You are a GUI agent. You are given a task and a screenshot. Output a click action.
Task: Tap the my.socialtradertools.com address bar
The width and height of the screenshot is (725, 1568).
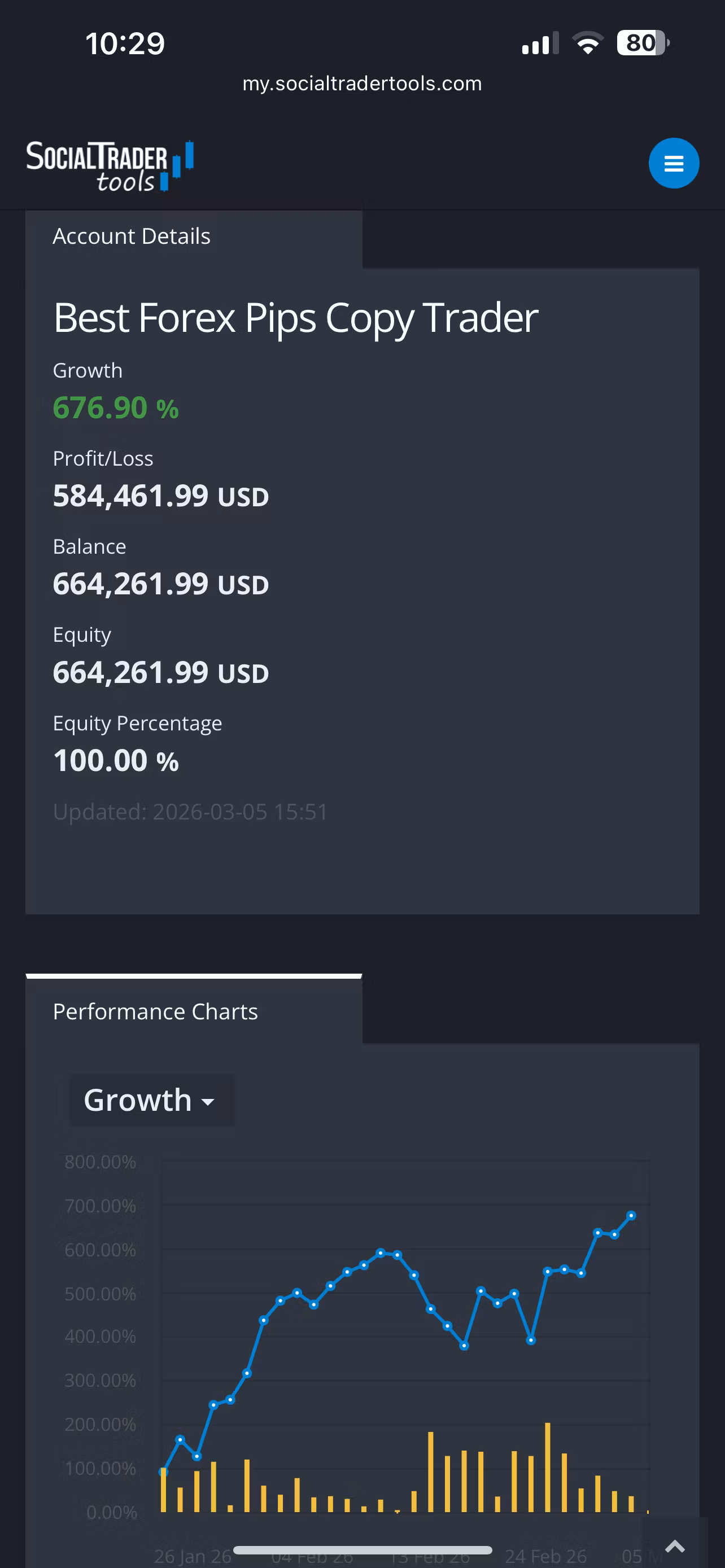tap(362, 84)
